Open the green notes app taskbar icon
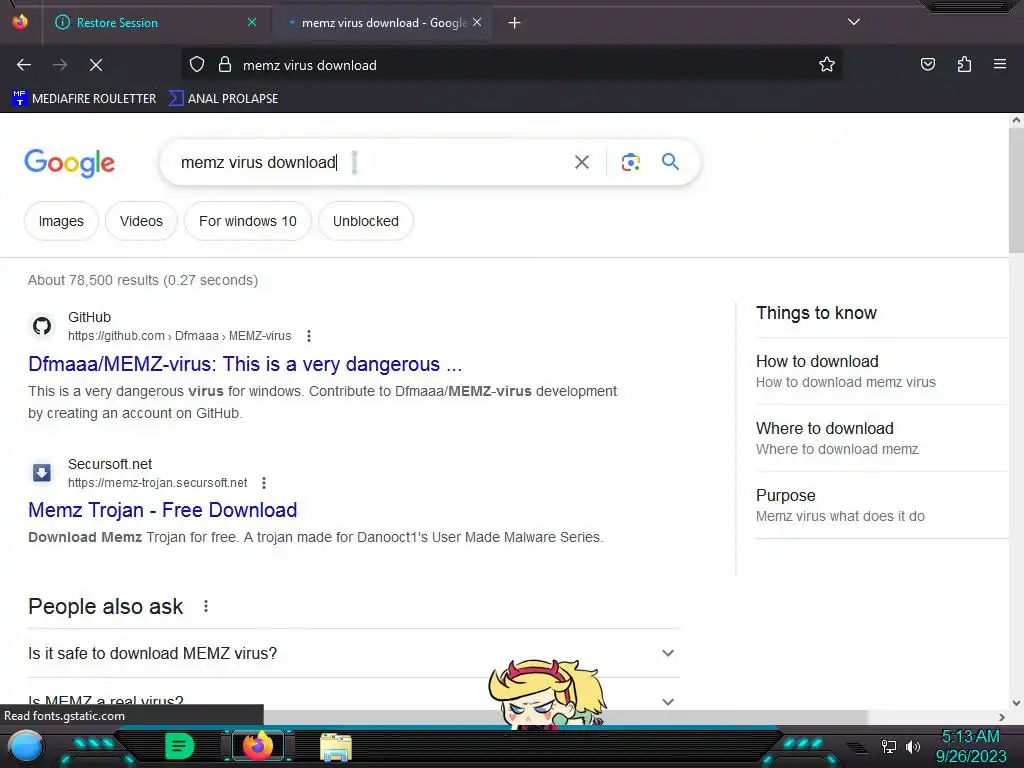 (x=180, y=746)
